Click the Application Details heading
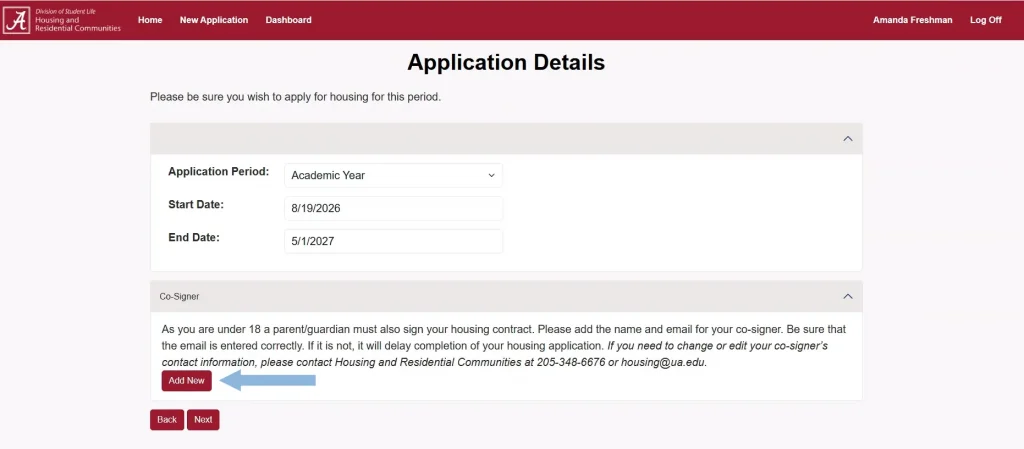The image size is (1024, 449). pos(506,62)
